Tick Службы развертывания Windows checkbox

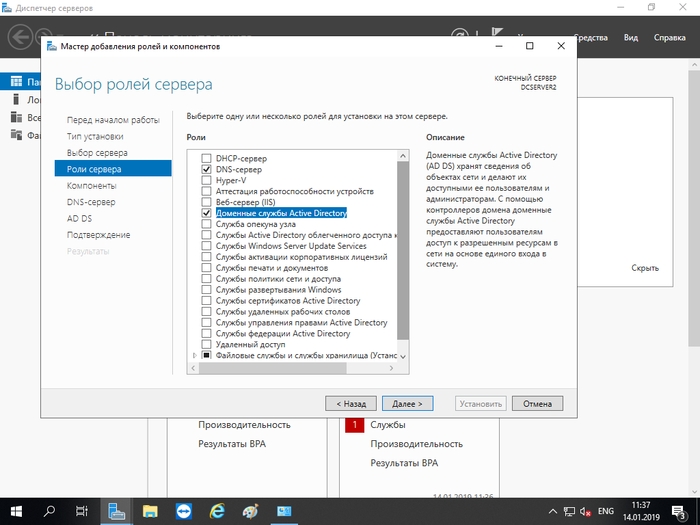[206, 290]
